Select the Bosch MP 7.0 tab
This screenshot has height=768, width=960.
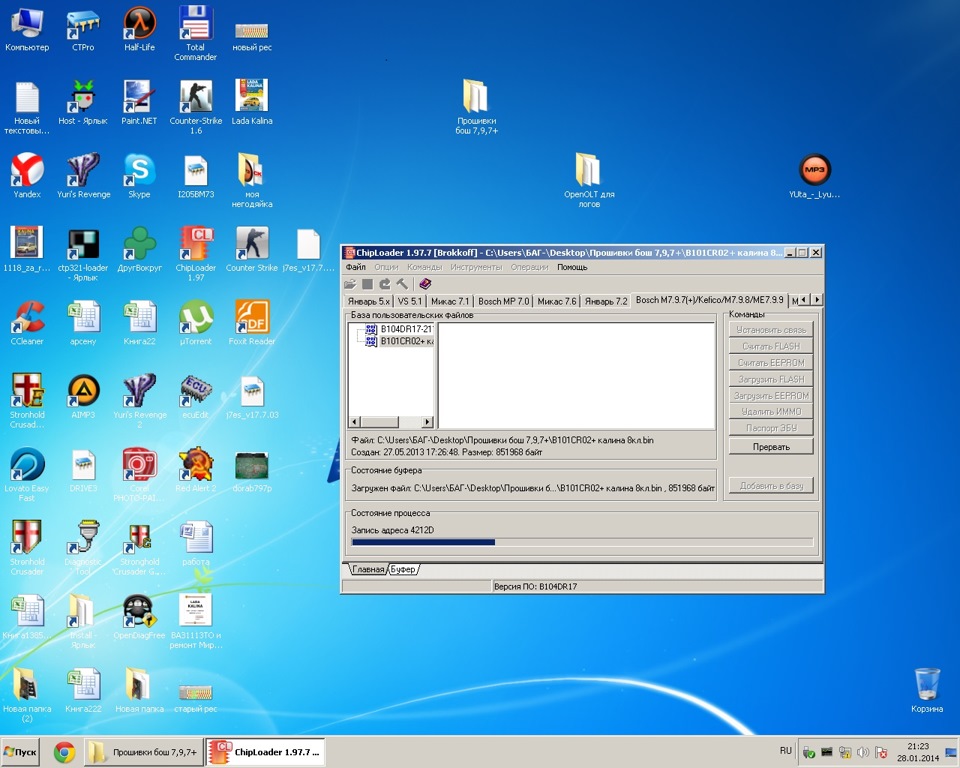(503, 301)
